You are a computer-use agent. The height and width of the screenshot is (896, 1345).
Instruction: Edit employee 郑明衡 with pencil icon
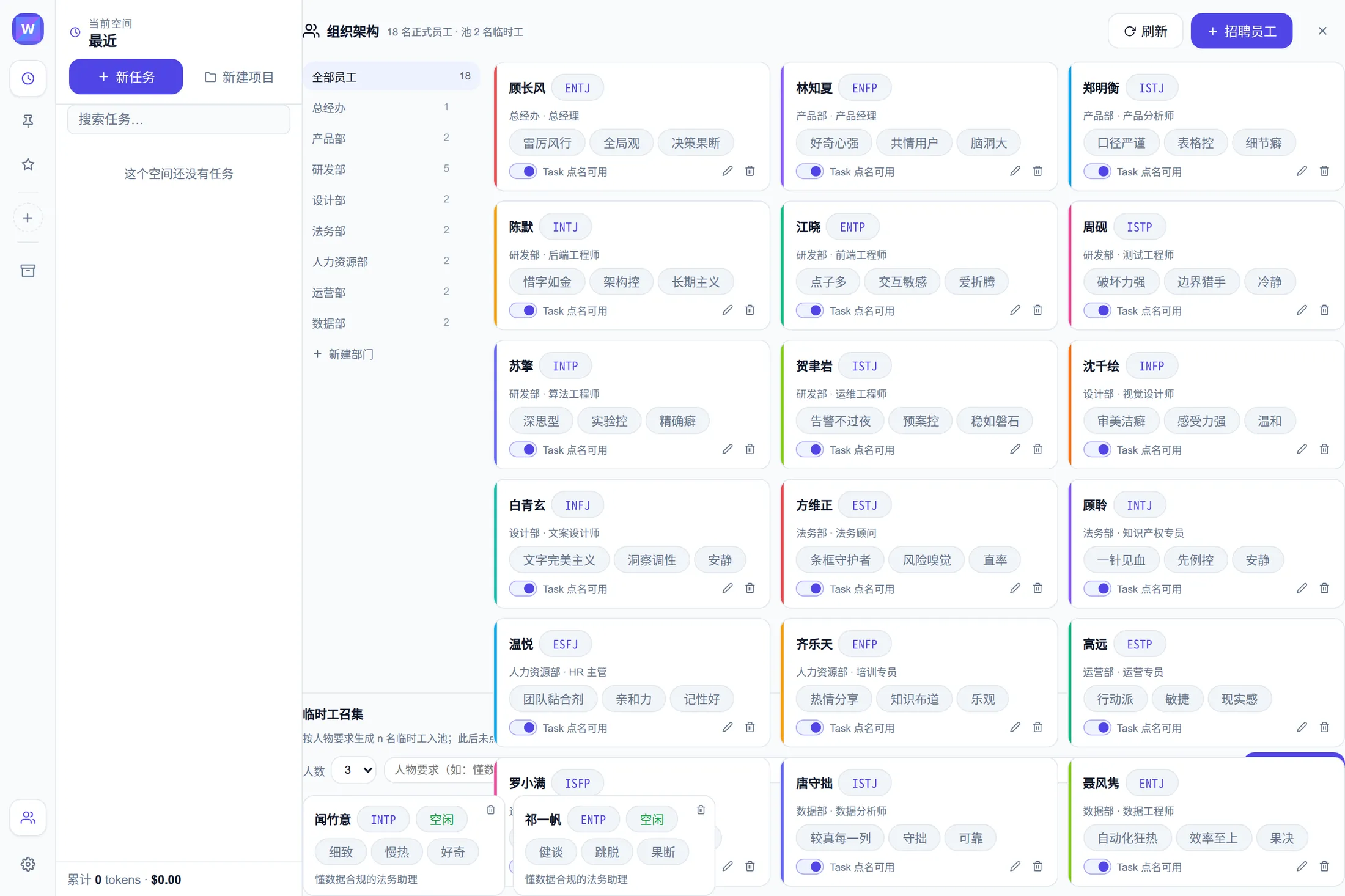tap(1302, 171)
